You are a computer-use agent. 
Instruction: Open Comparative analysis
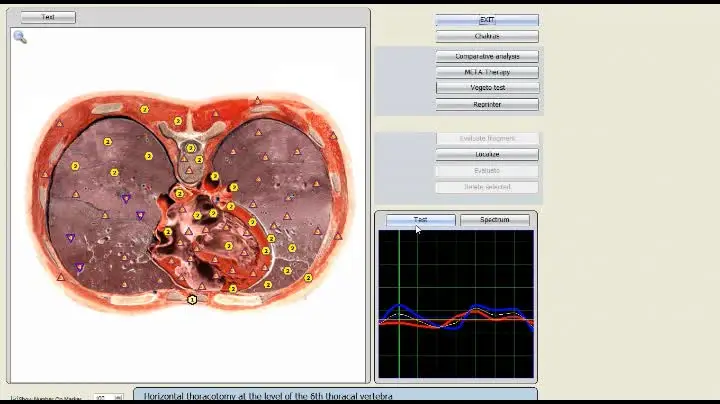tap(487, 56)
